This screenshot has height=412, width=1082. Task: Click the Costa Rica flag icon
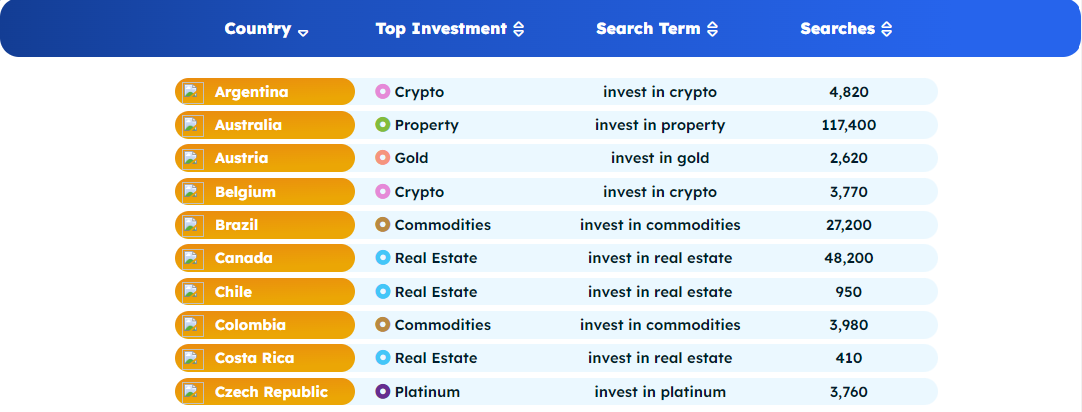point(193,358)
